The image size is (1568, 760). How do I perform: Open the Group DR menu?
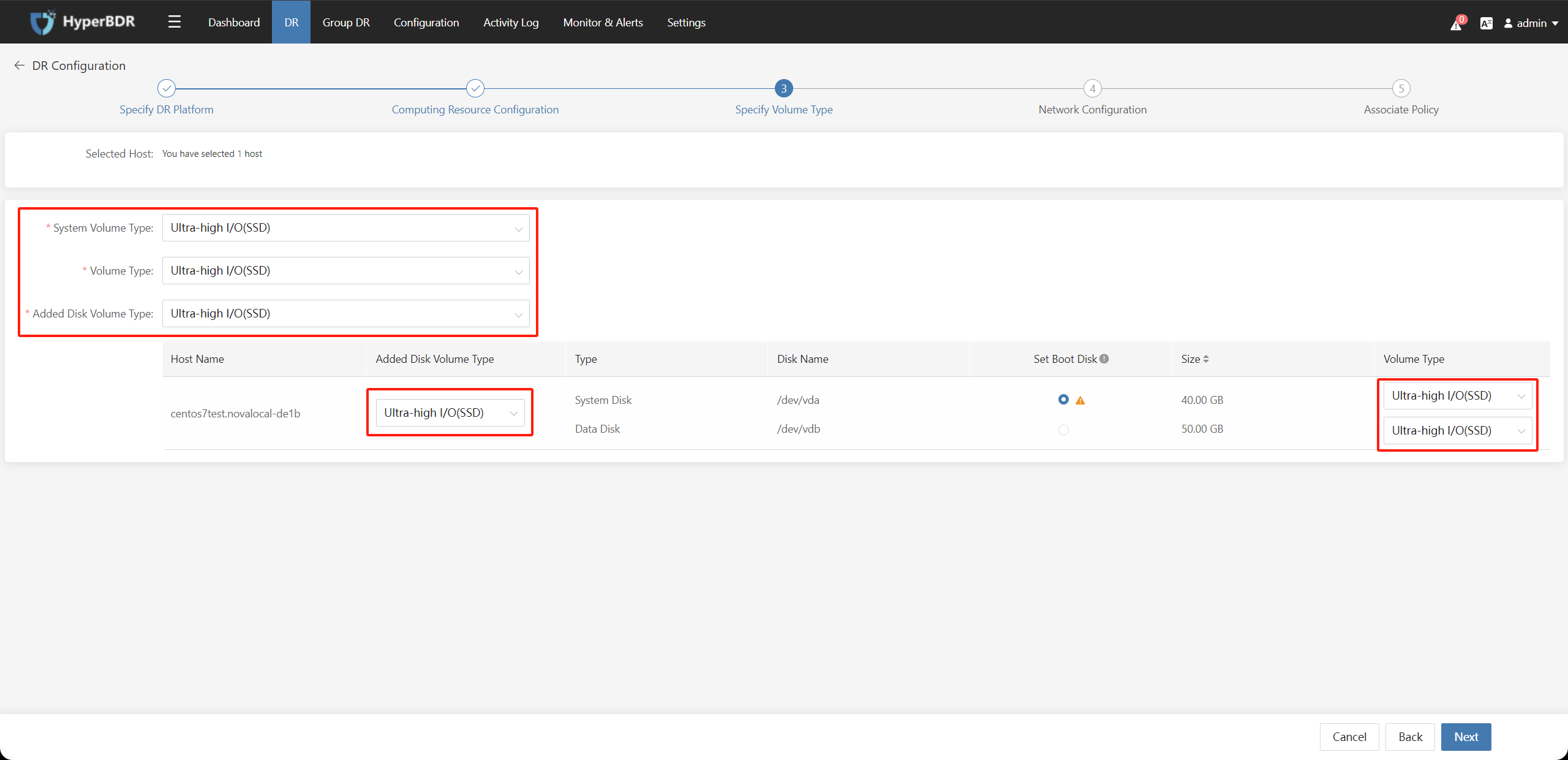pyautogui.click(x=346, y=22)
